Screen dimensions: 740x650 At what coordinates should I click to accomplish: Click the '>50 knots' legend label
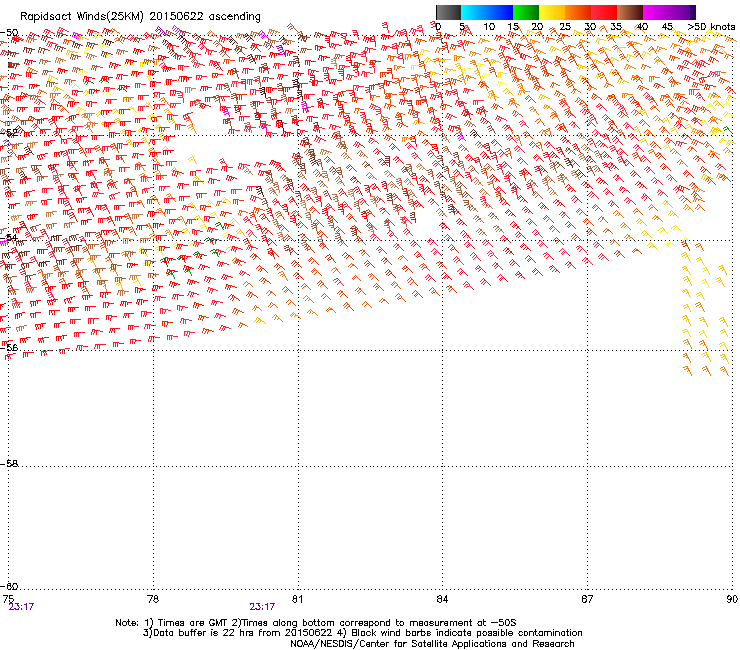click(x=711, y=27)
